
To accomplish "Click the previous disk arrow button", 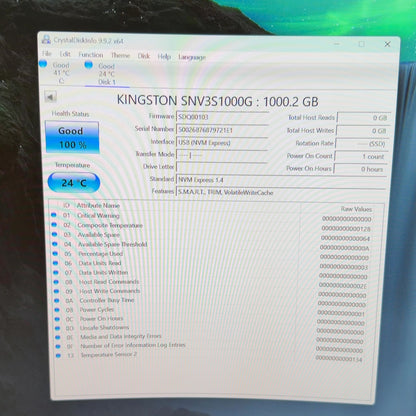I will tap(50, 97).
